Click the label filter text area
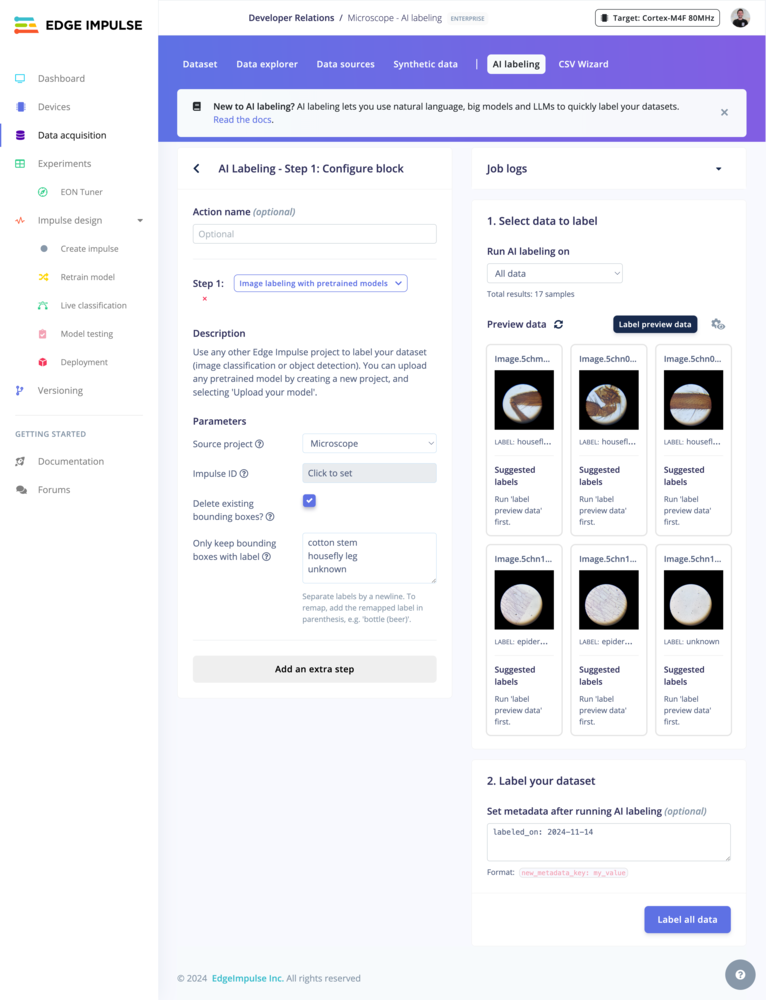Image resolution: width=766 pixels, height=1000 pixels. coord(369,558)
